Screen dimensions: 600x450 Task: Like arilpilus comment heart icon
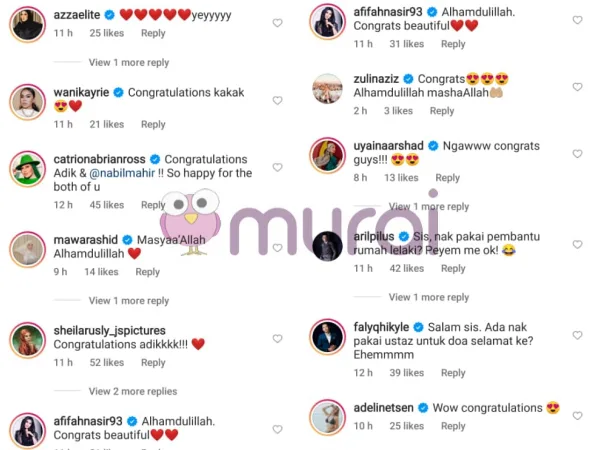point(577,245)
